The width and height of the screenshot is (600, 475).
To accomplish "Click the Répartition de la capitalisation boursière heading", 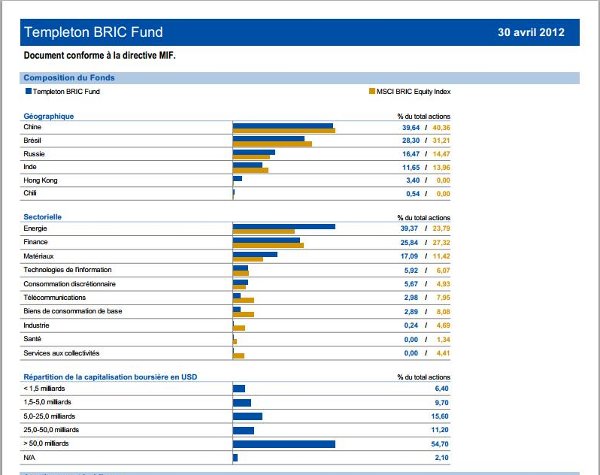I will click(110, 377).
